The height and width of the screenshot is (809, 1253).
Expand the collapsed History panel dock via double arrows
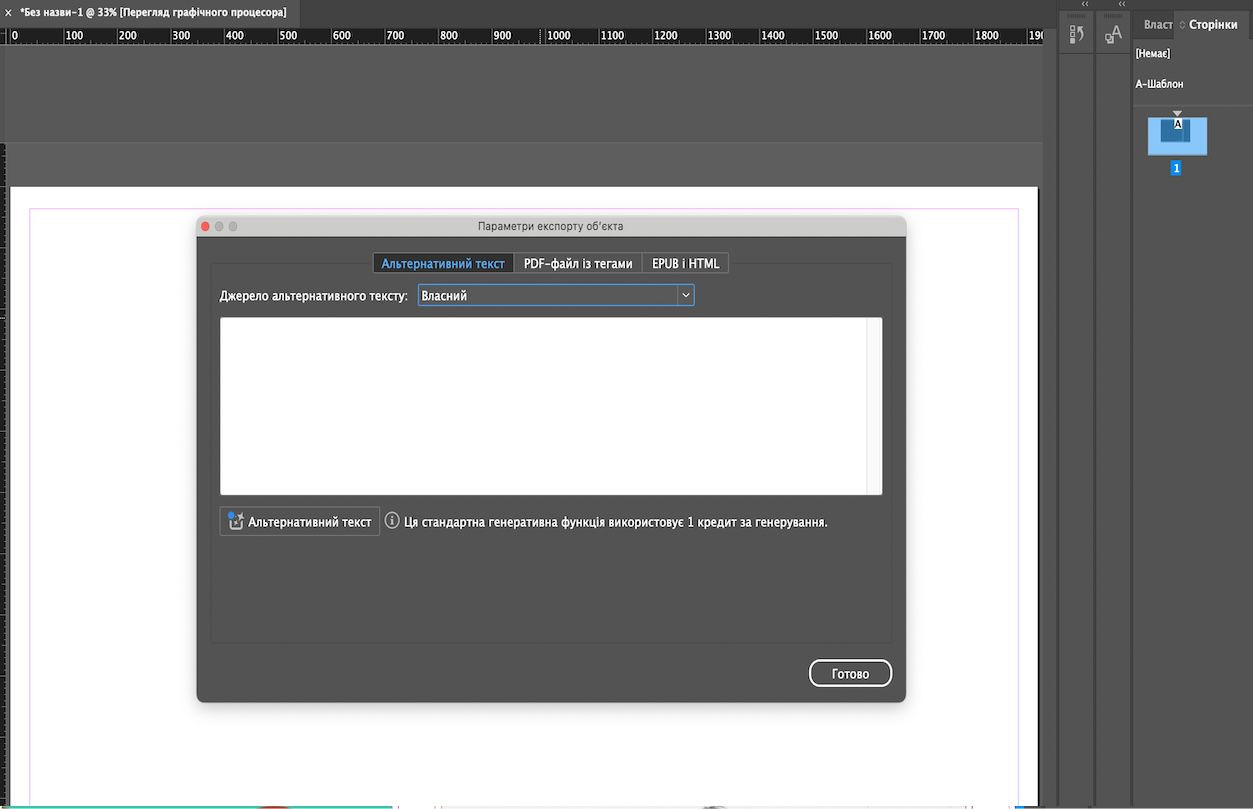[x=1085, y=4]
